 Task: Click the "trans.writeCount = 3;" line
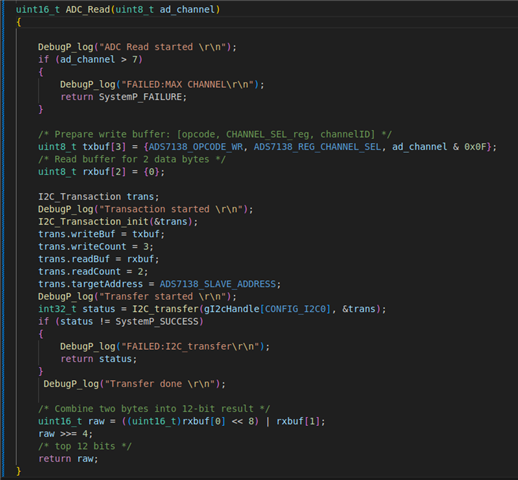point(96,247)
